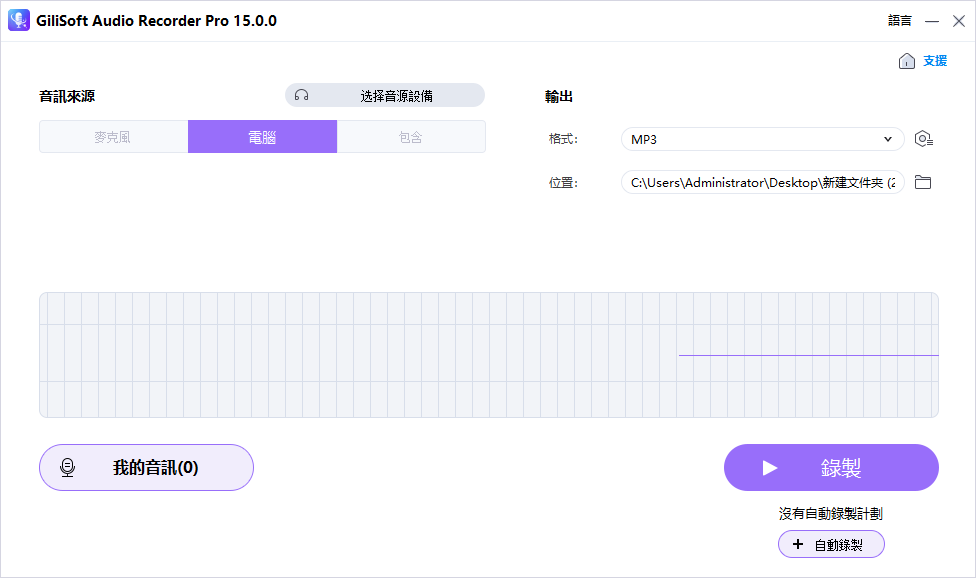Browse output location using the folder icon
The image size is (976, 578).
click(x=923, y=182)
